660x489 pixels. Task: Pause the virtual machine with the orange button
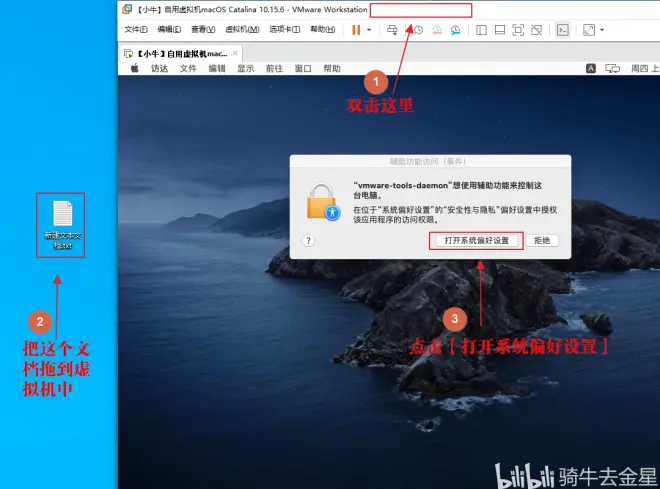[x=356, y=30]
